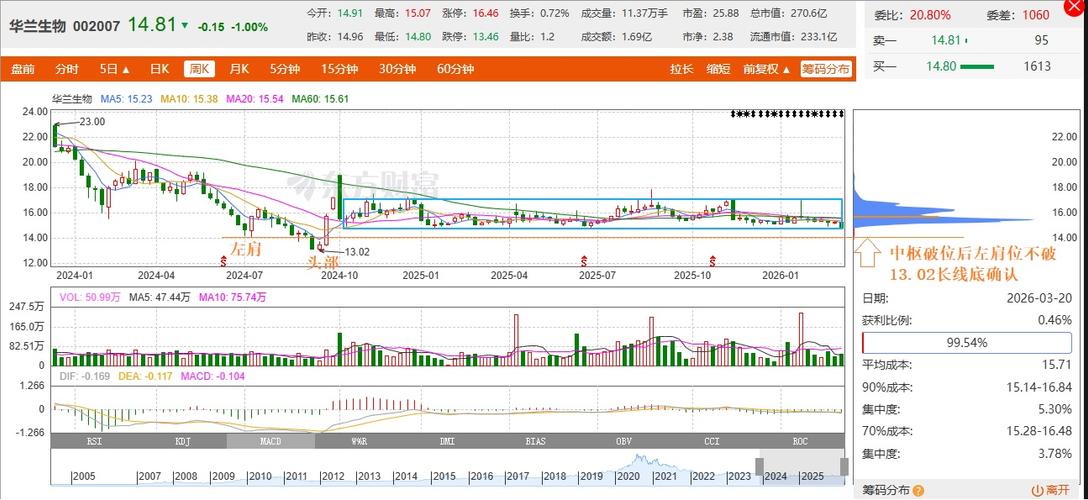Viewport: 1088px width, 500px height.
Task: Toggle the 筹码分布 chip distribution button
Action: pos(826,69)
